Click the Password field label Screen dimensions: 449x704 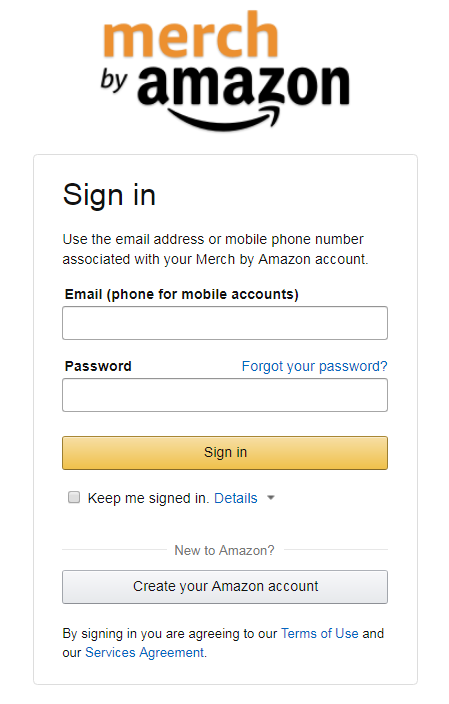coord(98,366)
